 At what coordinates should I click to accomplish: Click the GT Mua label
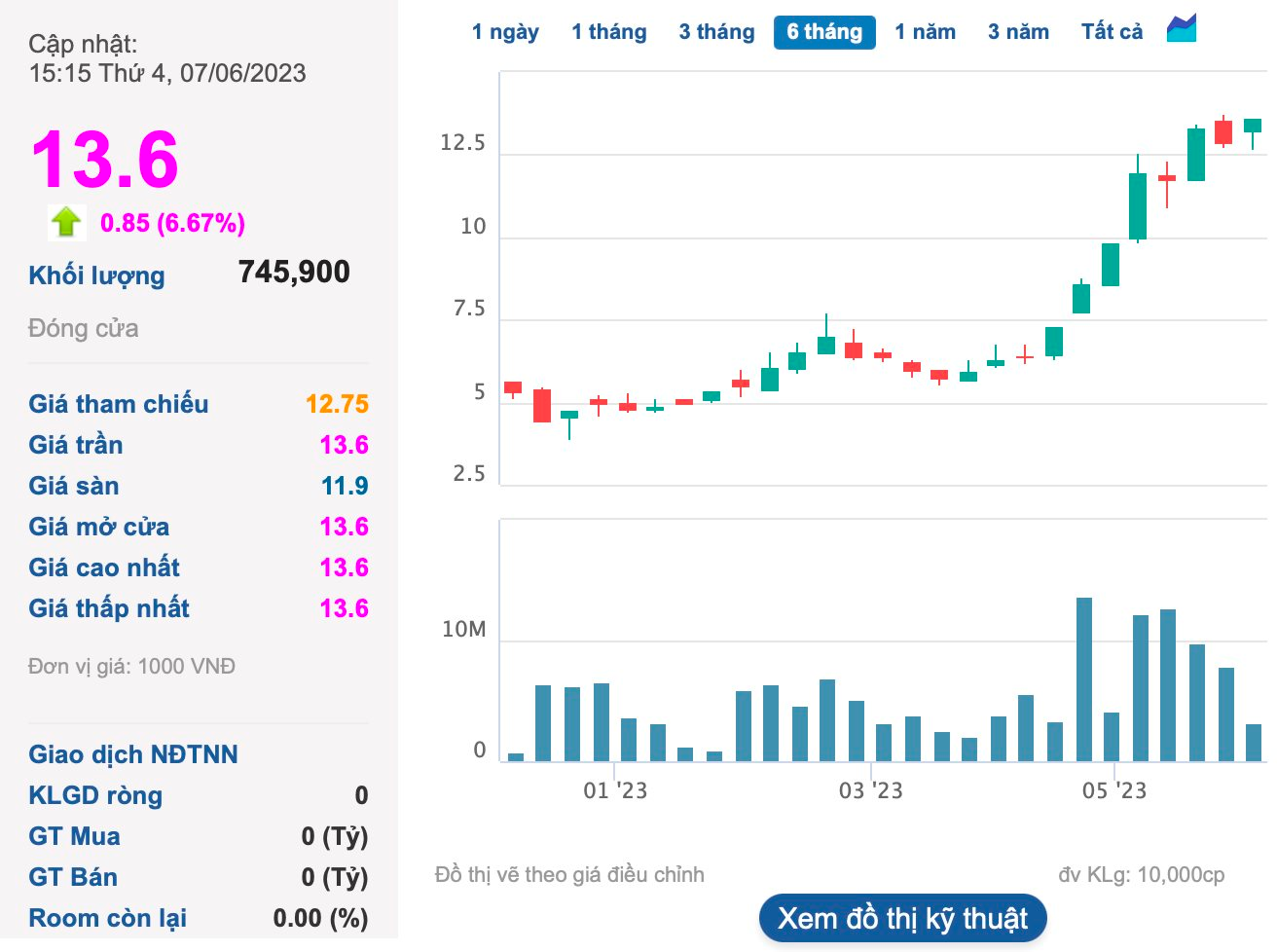tap(74, 836)
